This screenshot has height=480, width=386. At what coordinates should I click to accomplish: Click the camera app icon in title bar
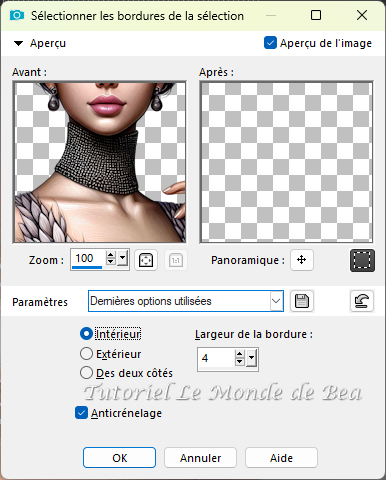coord(17,15)
